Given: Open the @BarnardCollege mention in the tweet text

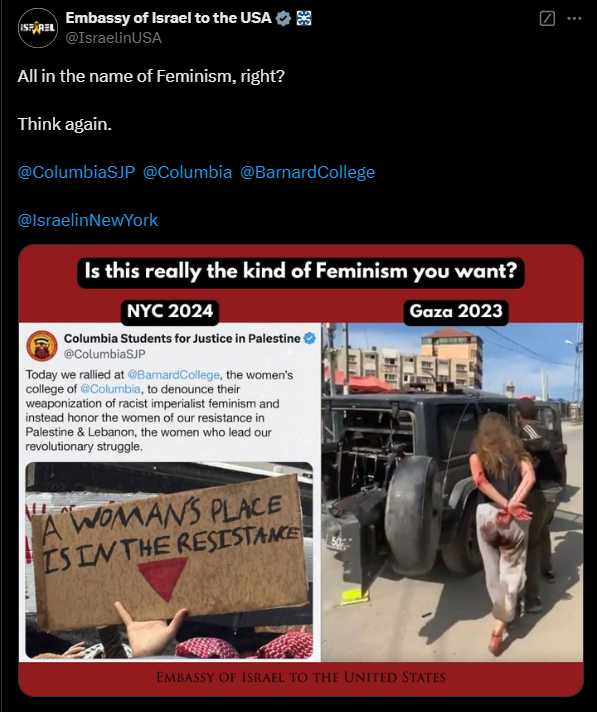Looking at the screenshot, I should [307, 172].
